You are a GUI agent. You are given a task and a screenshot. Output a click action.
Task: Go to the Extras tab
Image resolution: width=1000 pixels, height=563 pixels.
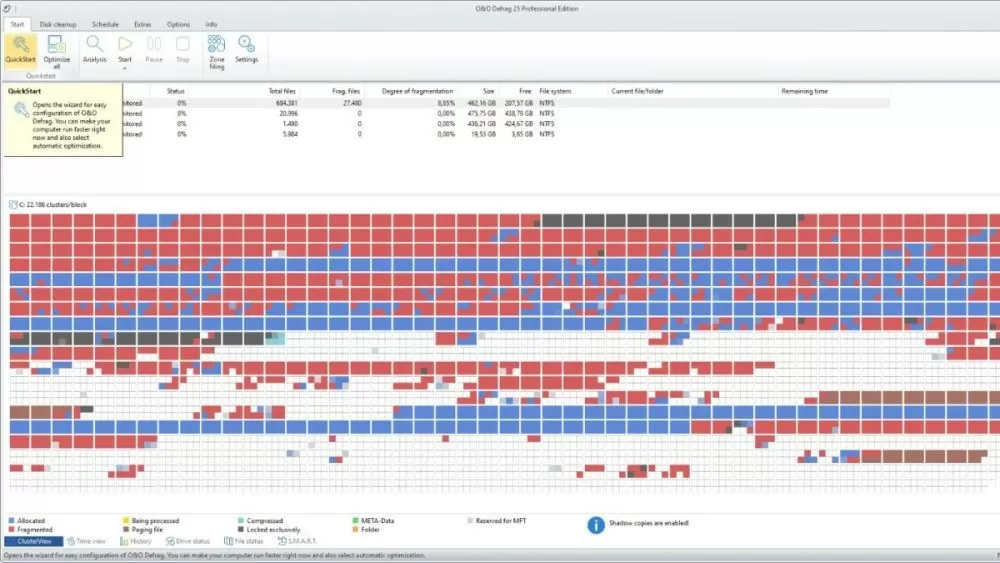(144, 24)
